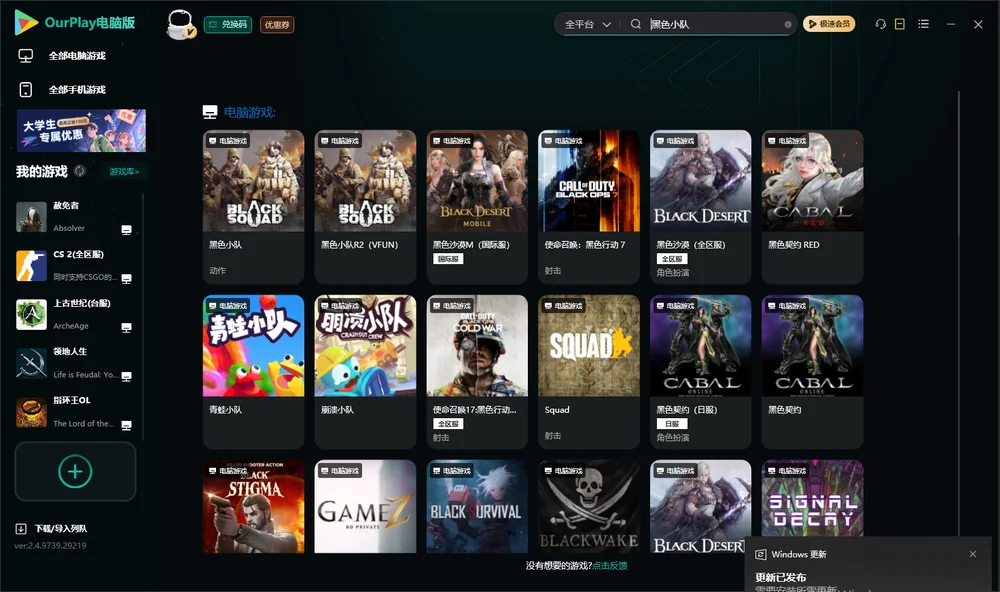Open the 青蛙小队 game card
Viewport: 1000px width, 592px height.
click(254, 372)
